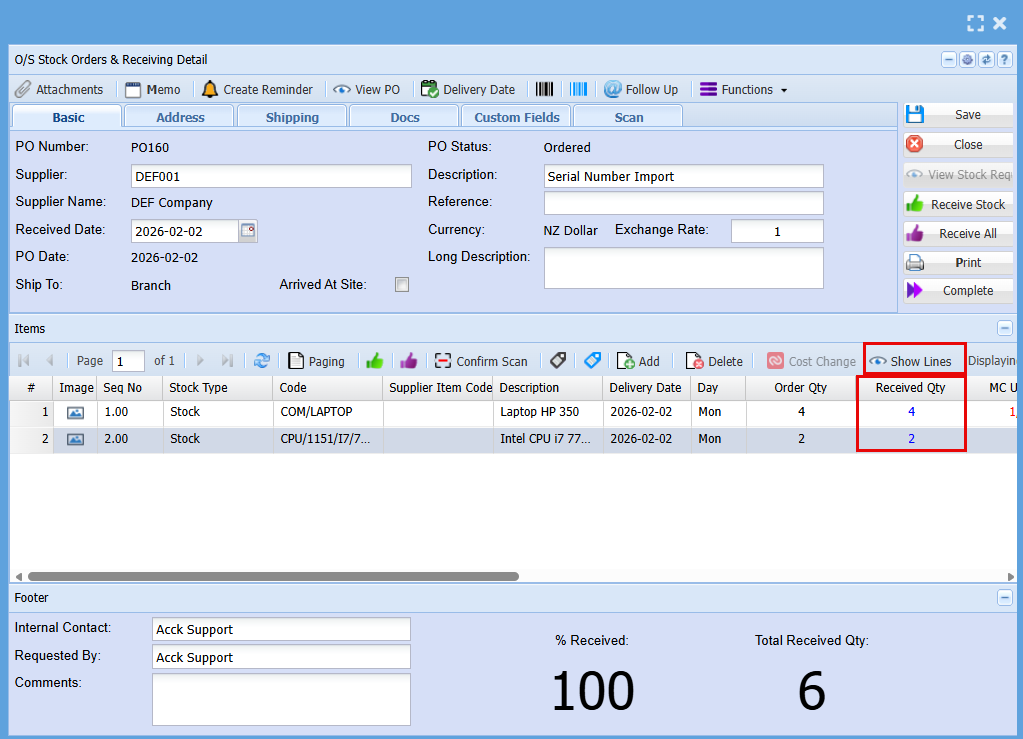Click the green thumbs-up icon in items toolbar
Screen dimensions: 1023x739
click(x=375, y=361)
